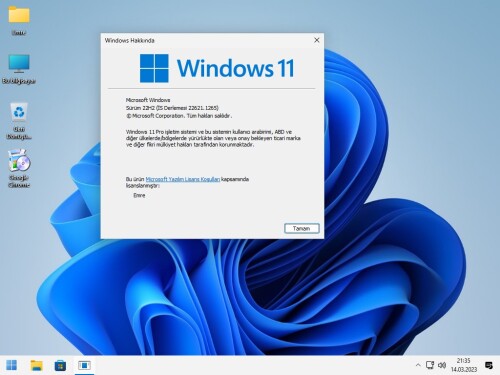Click the Microsoft Corporation copyright line

tap(179, 116)
